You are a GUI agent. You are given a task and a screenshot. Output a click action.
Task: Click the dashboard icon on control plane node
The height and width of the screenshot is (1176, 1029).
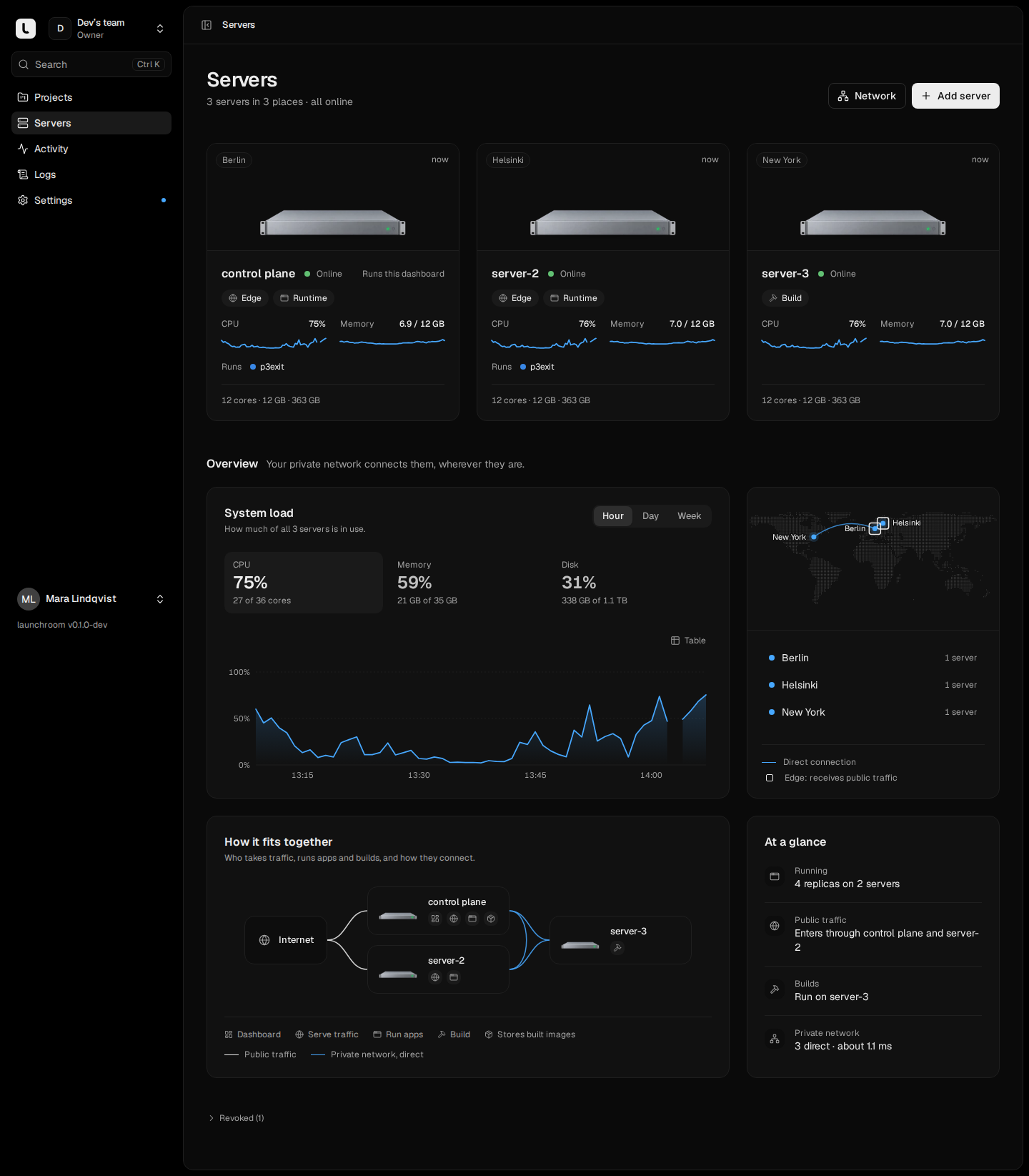tap(435, 919)
